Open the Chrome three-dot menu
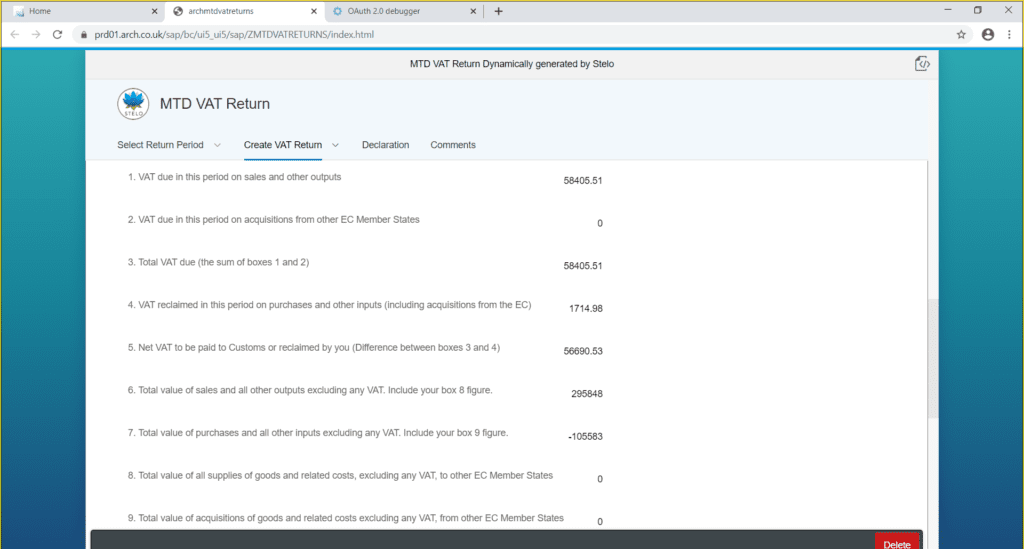 tap(1010, 34)
